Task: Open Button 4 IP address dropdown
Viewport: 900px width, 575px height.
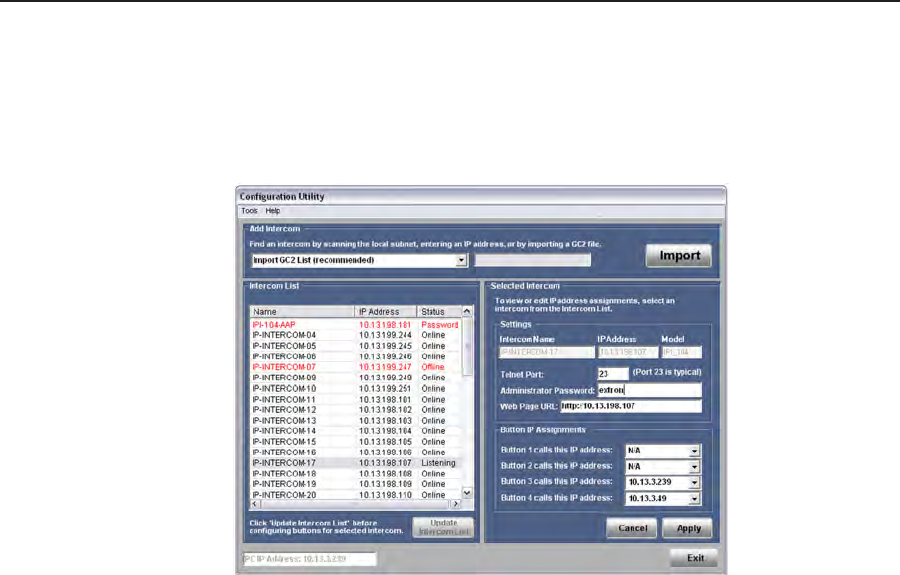Action: click(695, 499)
